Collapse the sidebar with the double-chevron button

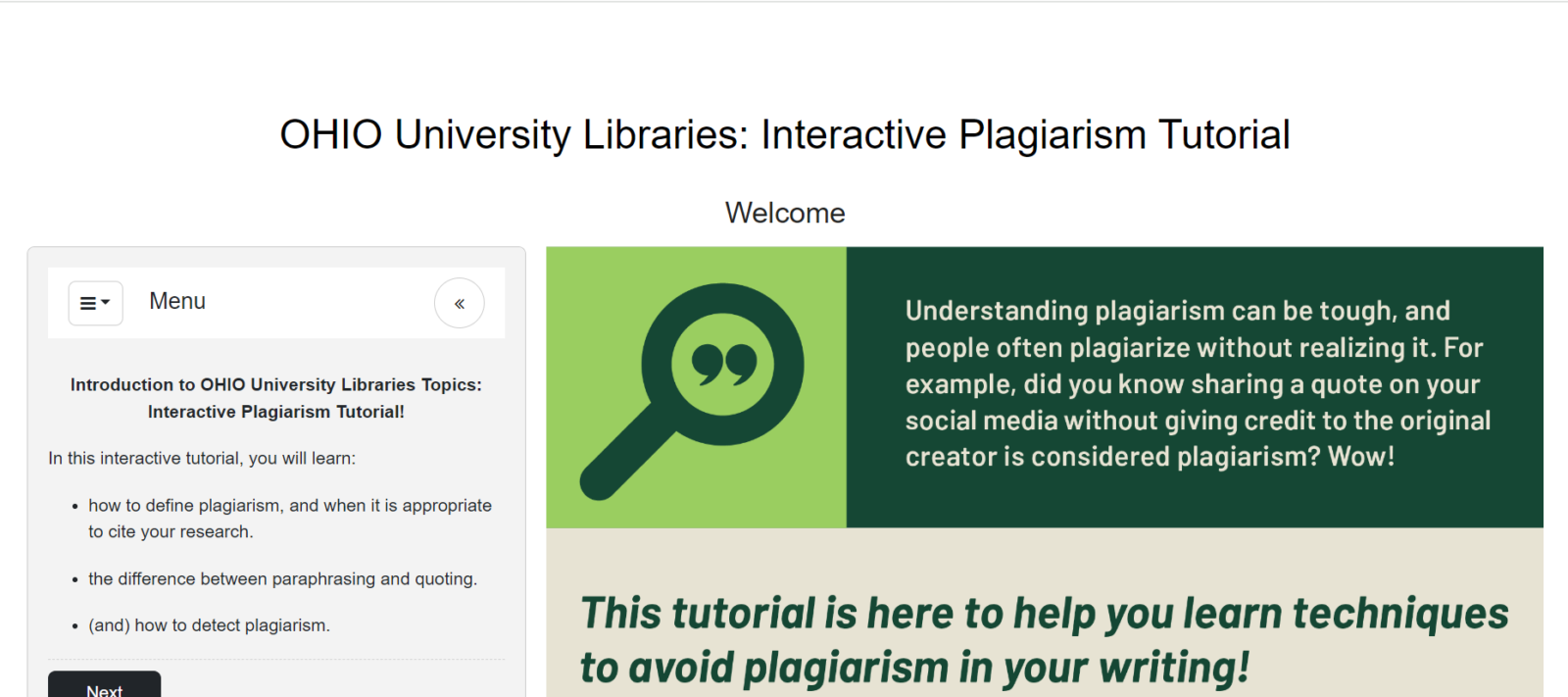(x=460, y=303)
